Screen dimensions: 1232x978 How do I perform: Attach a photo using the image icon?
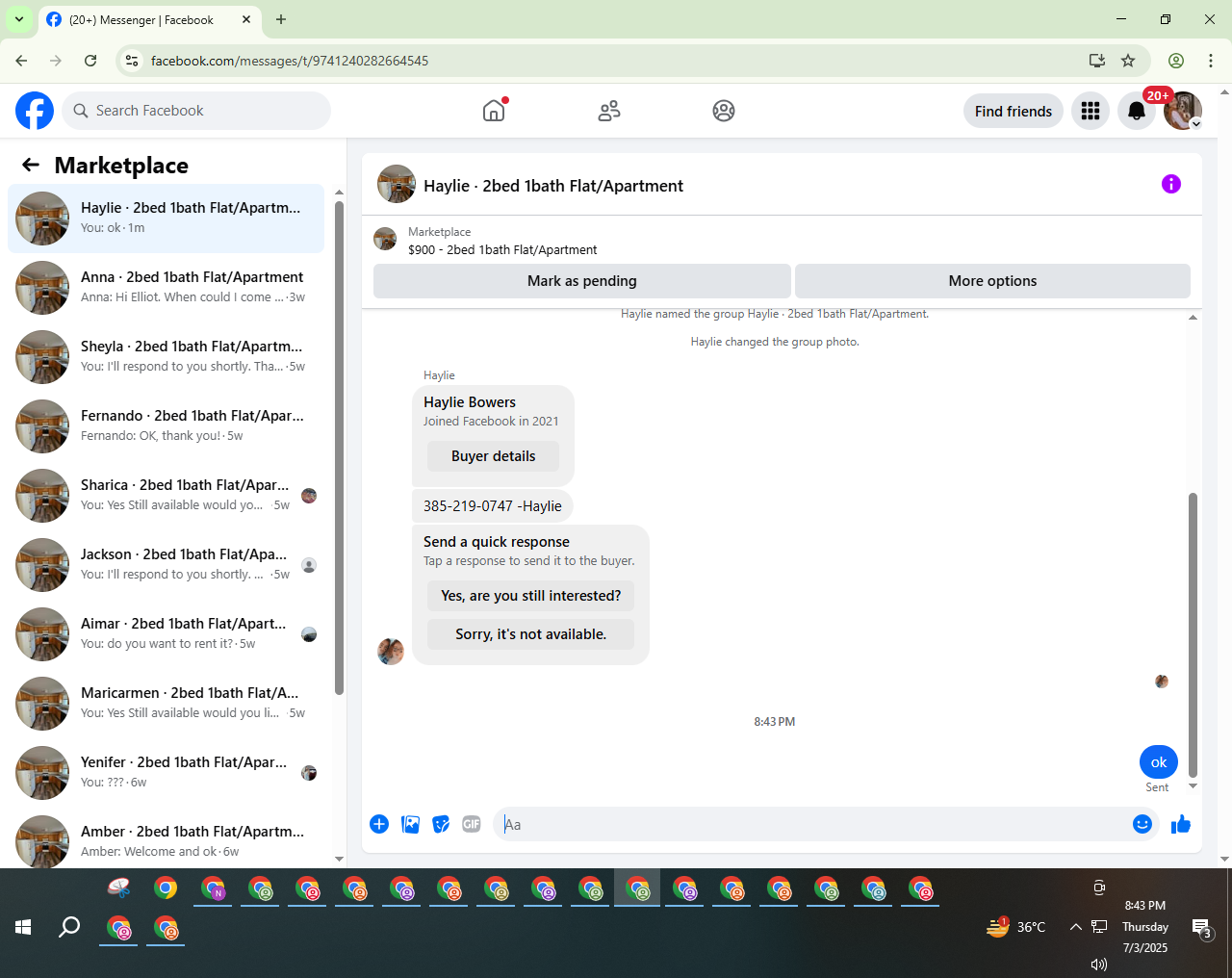coord(410,824)
